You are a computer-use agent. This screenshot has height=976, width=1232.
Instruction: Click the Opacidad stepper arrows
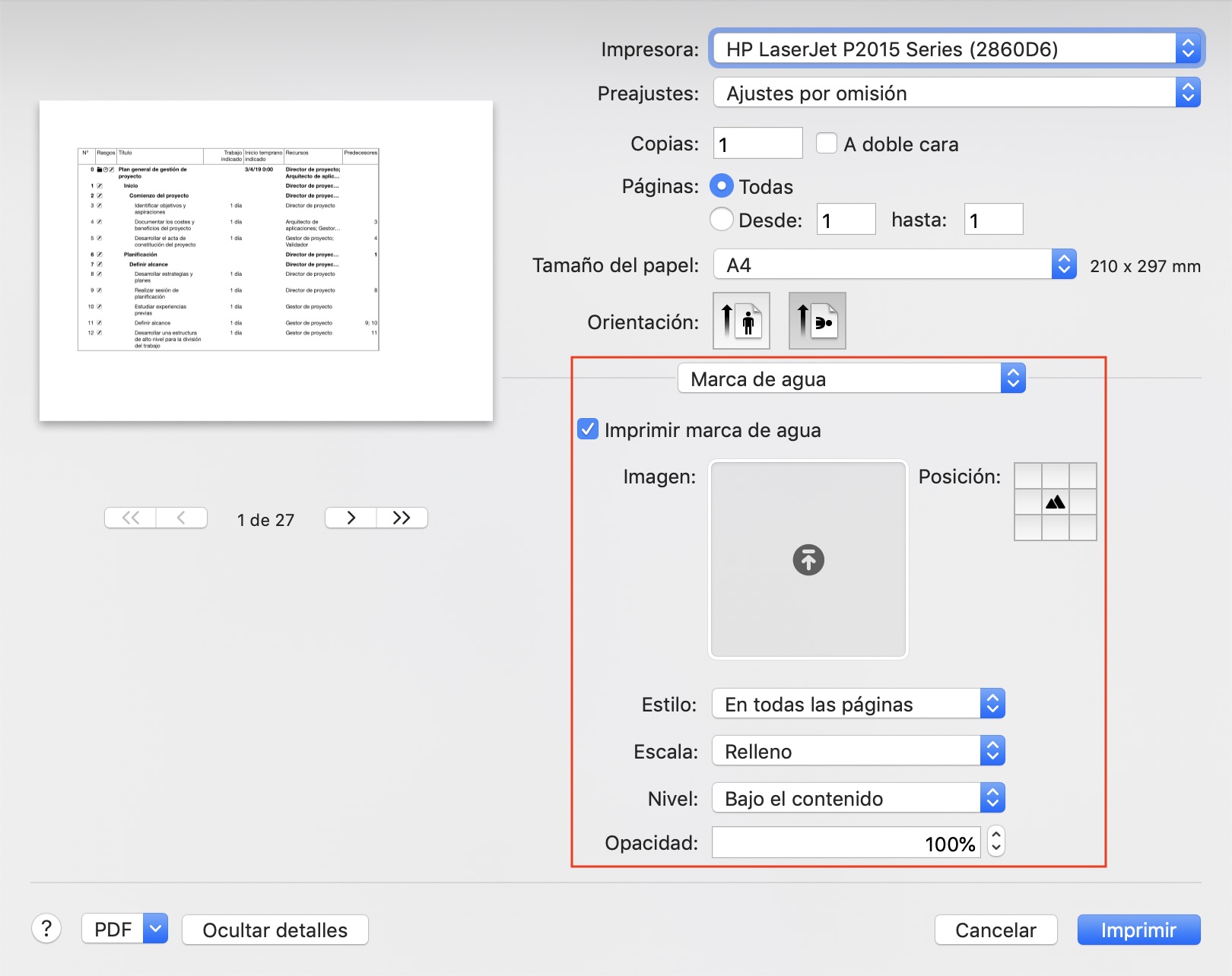(x=995, y=842)
